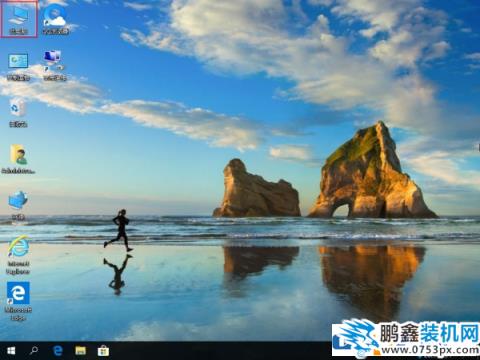Image resolution: width=480 pixels, height=360 pixels.
Task: Select the blue folder-shaped icon above Internet Explorer
Action: point(18,205)
